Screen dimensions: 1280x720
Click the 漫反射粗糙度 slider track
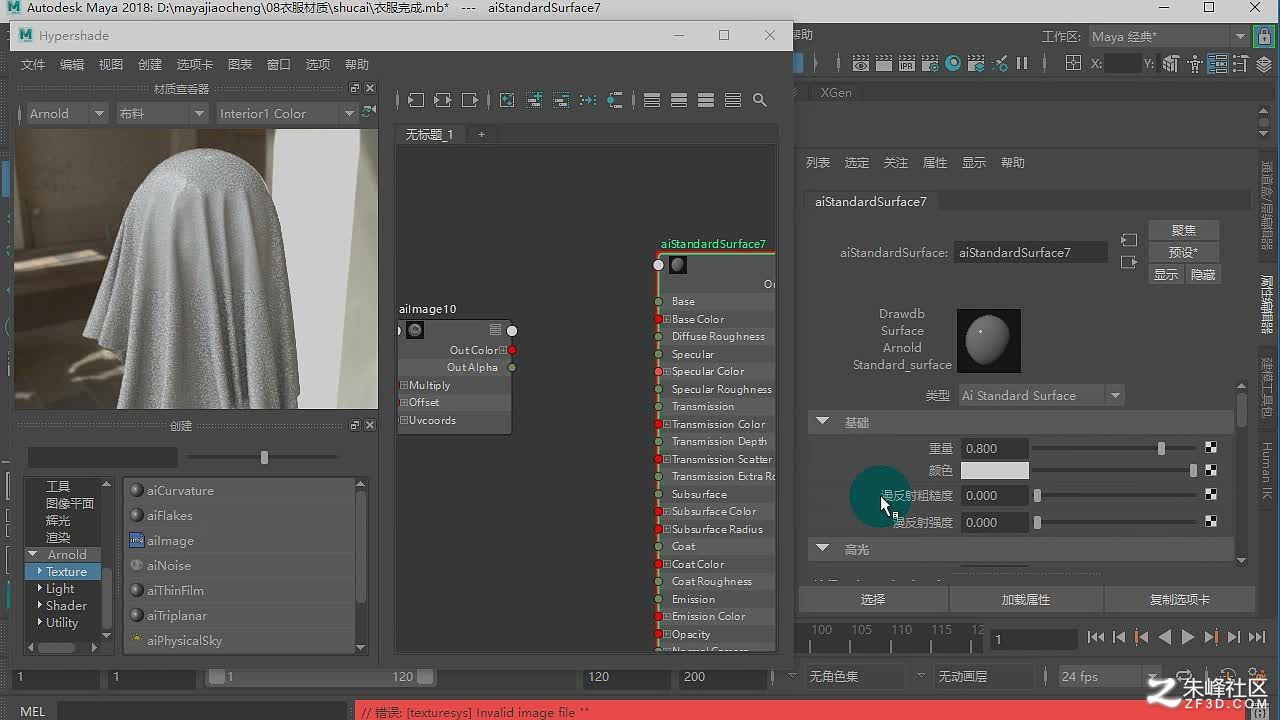pyautogui.click(x=1115, y=495)
